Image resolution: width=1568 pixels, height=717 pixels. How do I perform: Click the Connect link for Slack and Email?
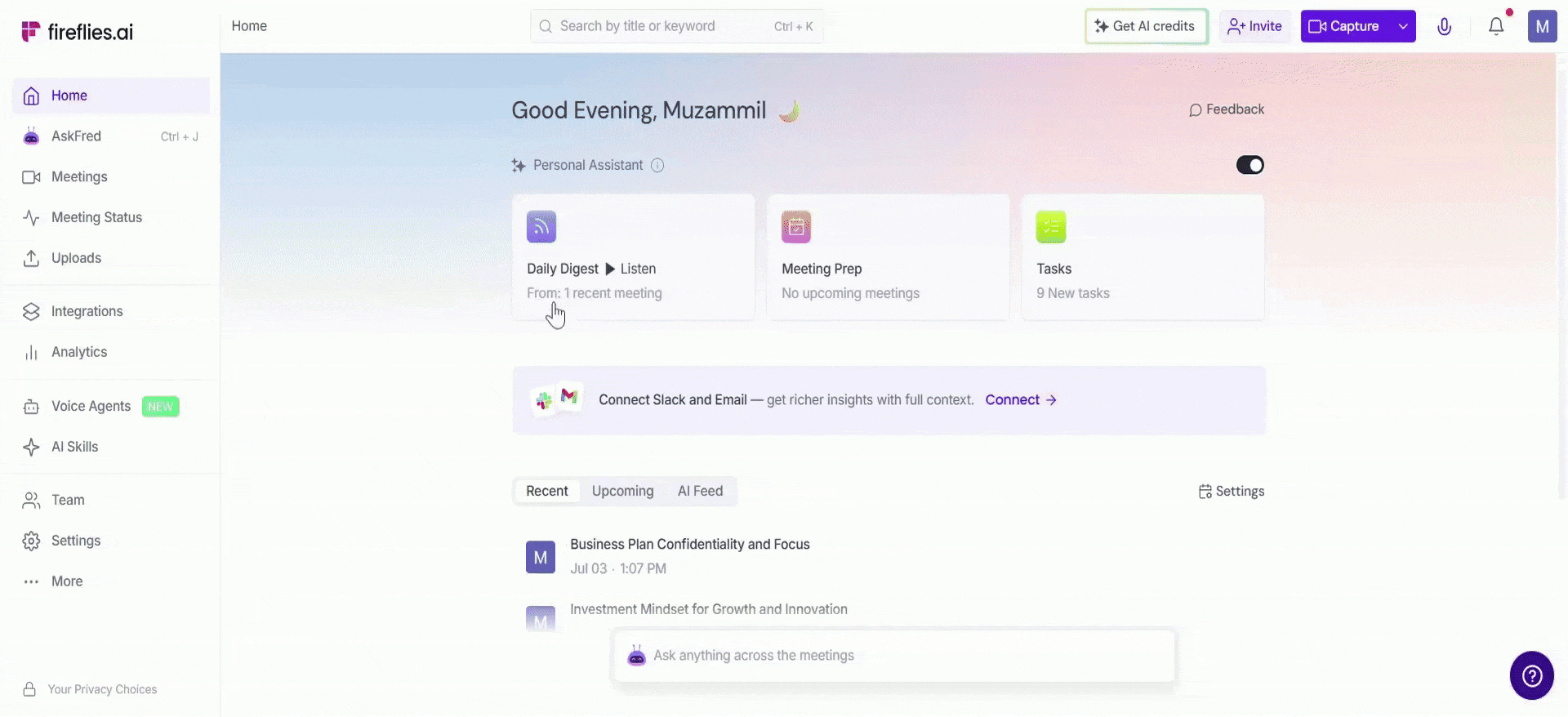[1021, 399]
